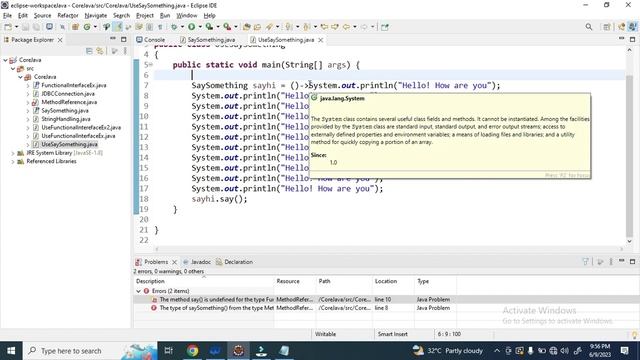Collapse the Errors (2 items) group
The height and width of the screenshot is (360, 640).
pos(138,291)
